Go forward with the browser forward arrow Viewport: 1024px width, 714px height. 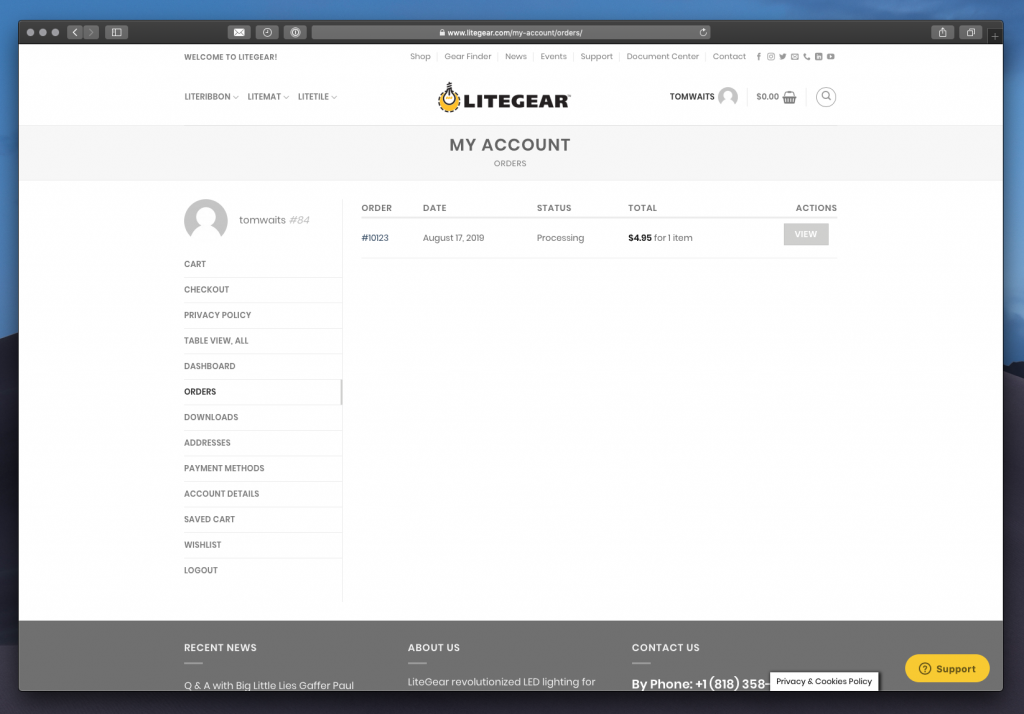click(91, 32)
